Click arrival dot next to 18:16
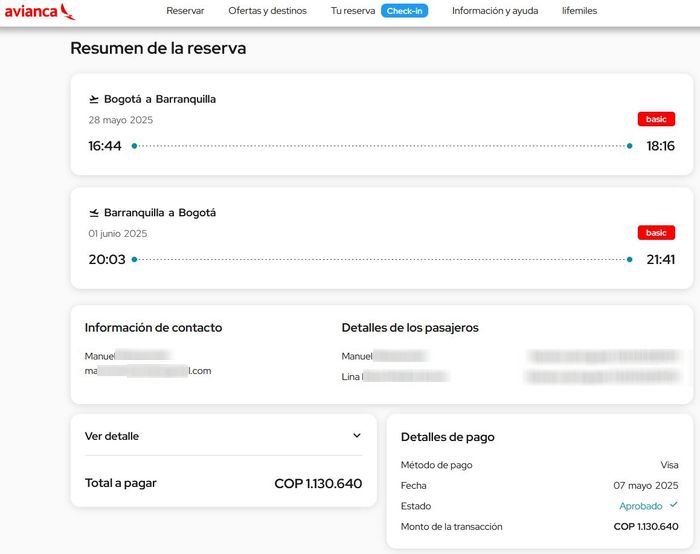The height and width of the screenshot is (554, 700). coord(629,146)
